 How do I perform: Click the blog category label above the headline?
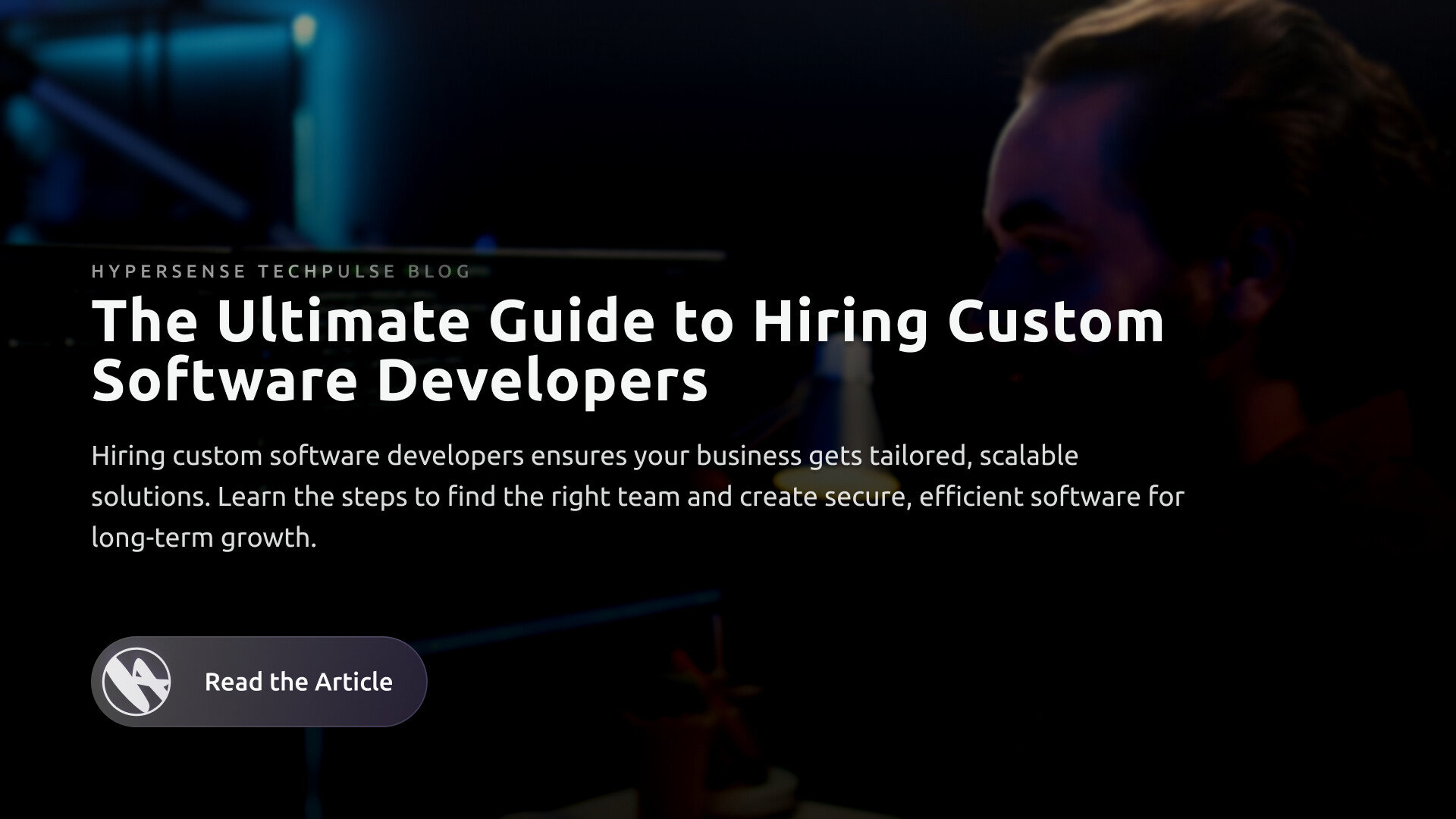pyautogui.click(x=279, y=271)
